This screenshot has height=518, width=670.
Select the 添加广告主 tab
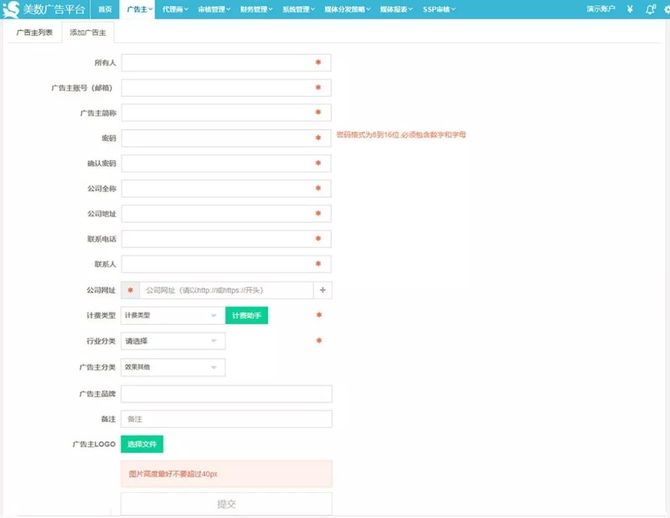[88, 32]
